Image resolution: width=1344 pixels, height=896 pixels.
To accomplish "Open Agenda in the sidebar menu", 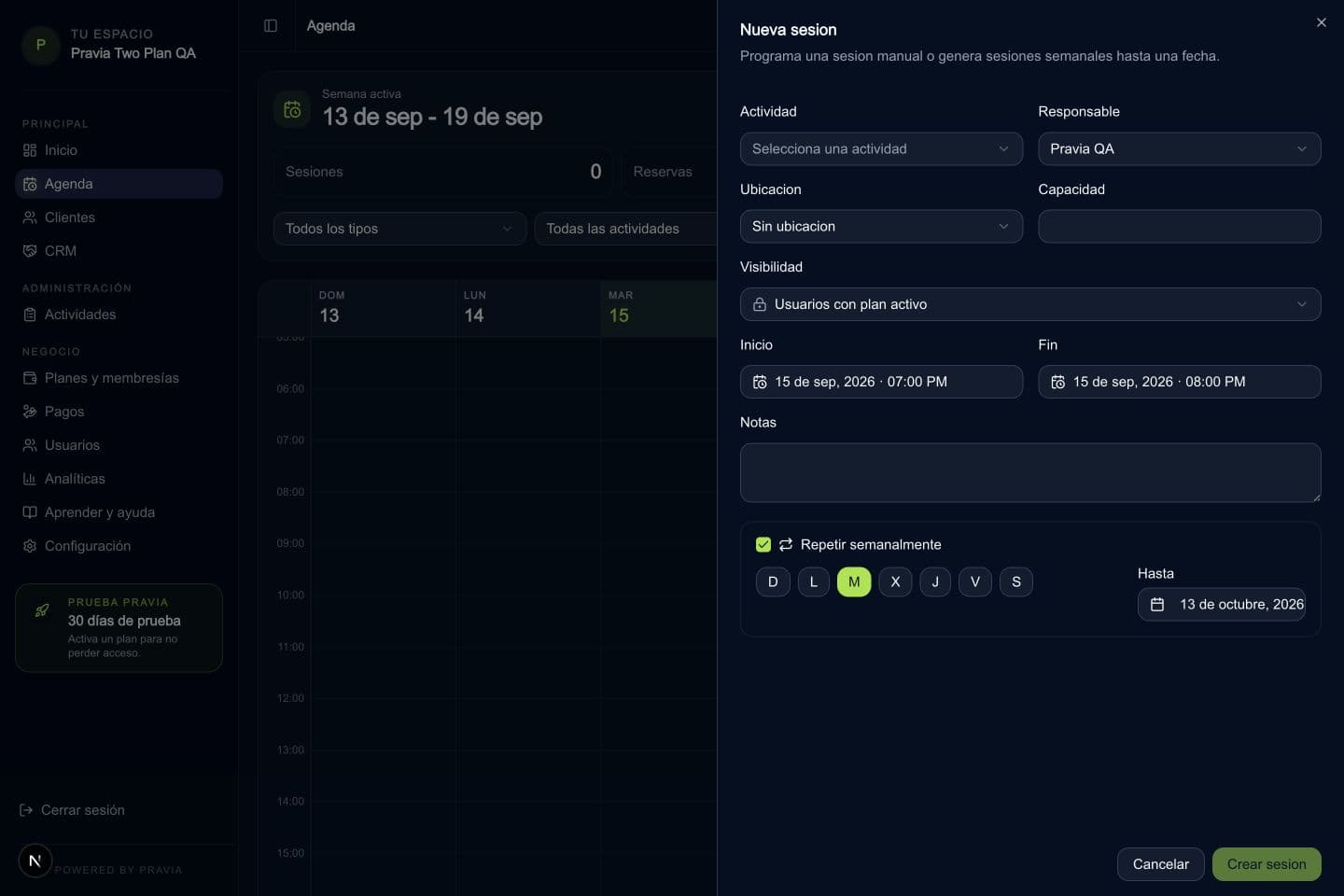I will pos(119,184).
